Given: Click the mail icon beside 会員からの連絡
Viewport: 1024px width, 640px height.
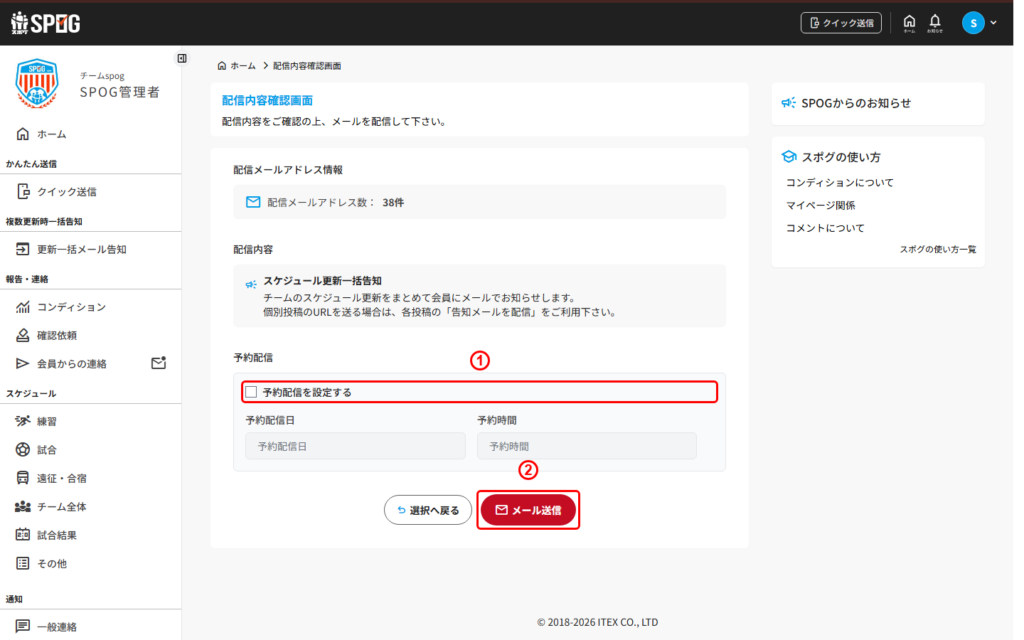Looking at the screenshot, I should pyautogui.click(x=159, y=362).
